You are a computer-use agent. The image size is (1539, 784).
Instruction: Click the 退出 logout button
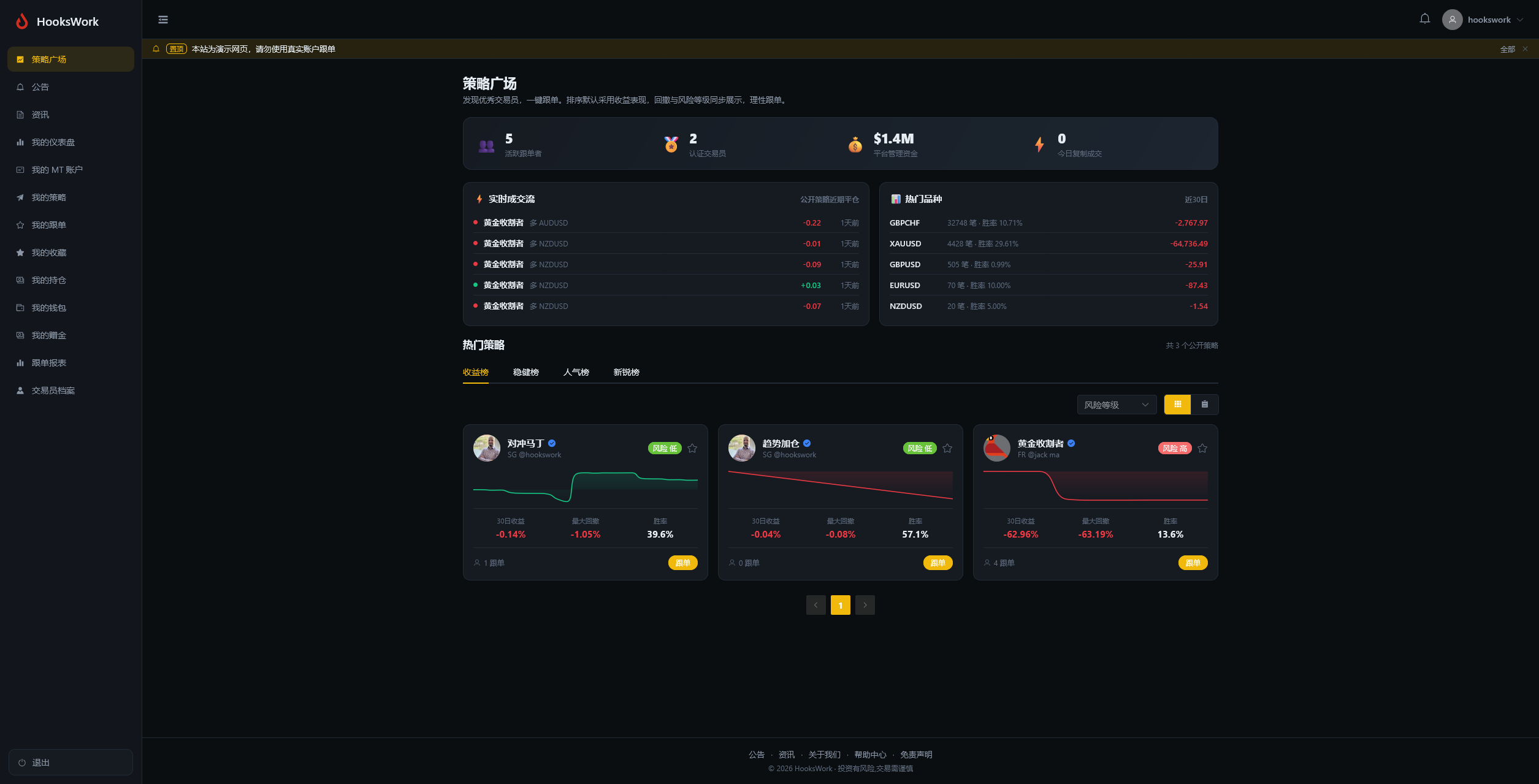click(x=71, y=763)
